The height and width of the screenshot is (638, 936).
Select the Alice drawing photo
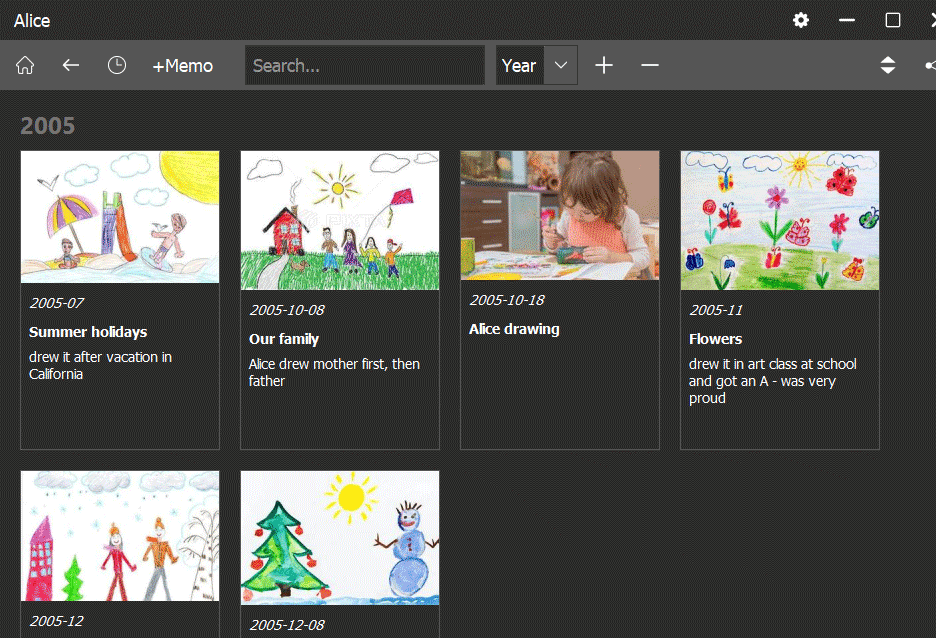(560, 215)
